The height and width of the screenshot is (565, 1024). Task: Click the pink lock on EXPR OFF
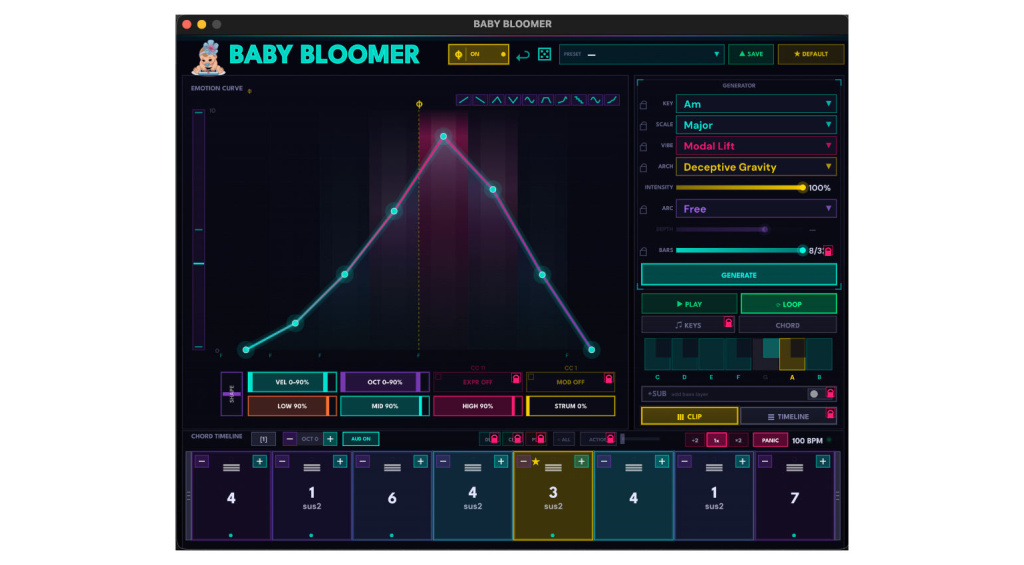click(x=516, y=378)
